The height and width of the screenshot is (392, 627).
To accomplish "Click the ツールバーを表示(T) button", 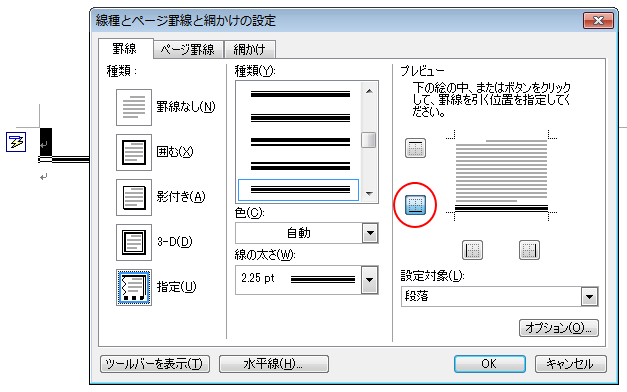I will [x=155, y=364].
